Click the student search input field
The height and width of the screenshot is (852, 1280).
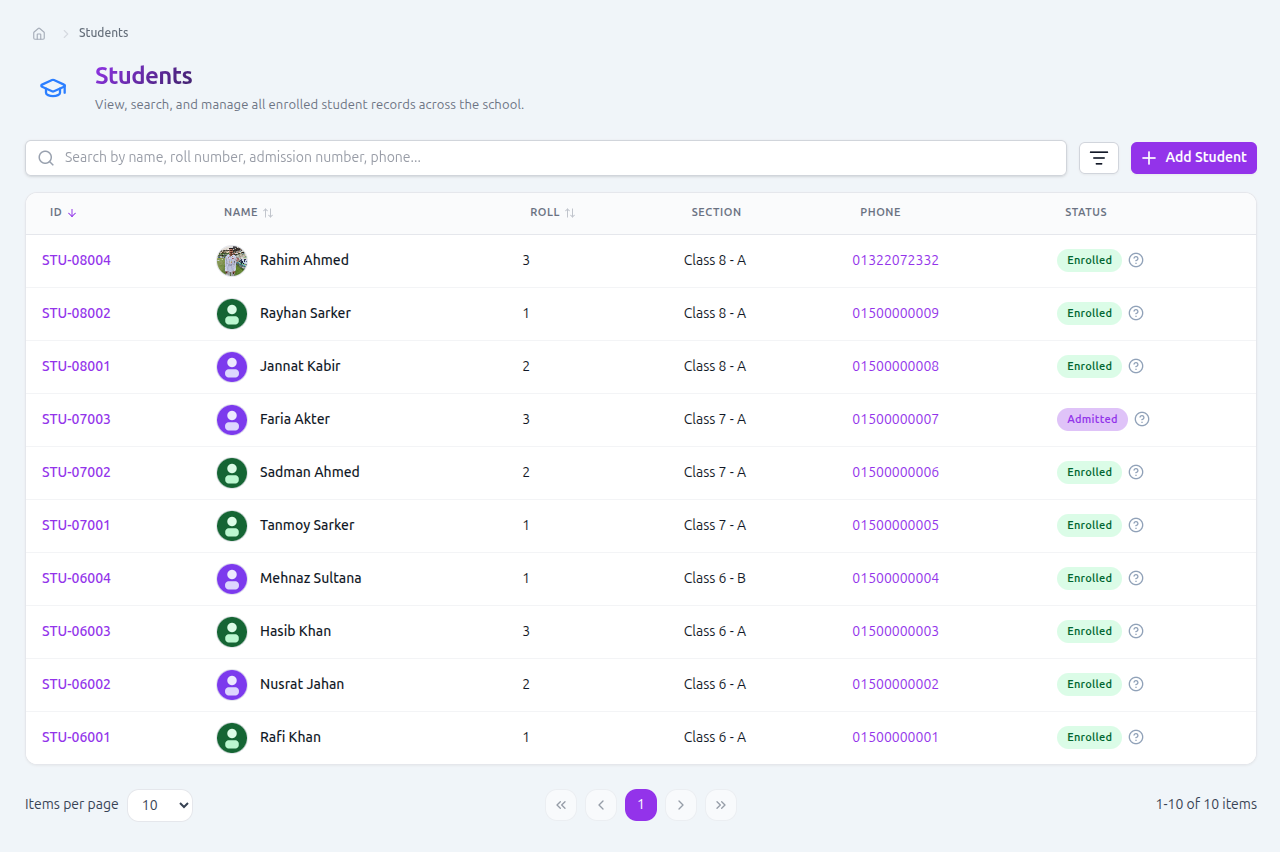(x=546, y=158)
